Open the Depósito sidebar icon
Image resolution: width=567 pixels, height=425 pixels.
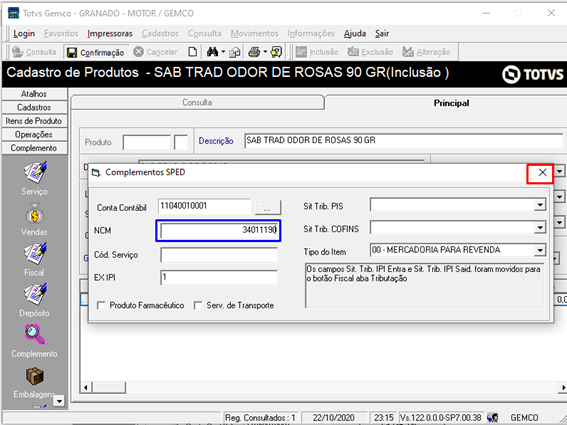[35, 294]
